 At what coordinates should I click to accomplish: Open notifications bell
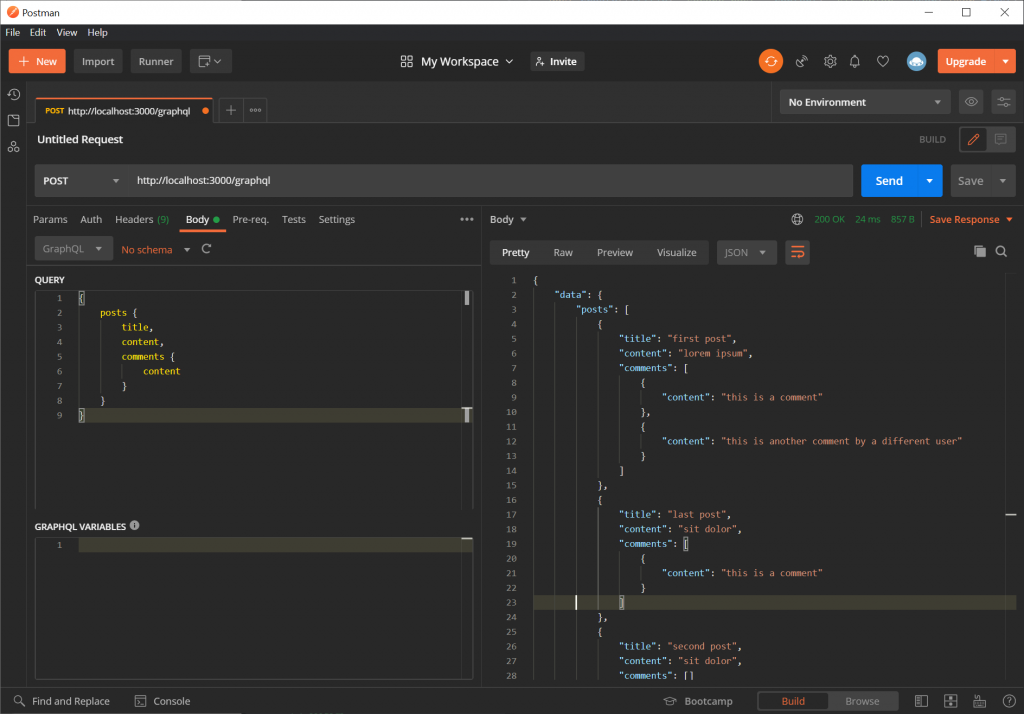(x=855, y=61)
